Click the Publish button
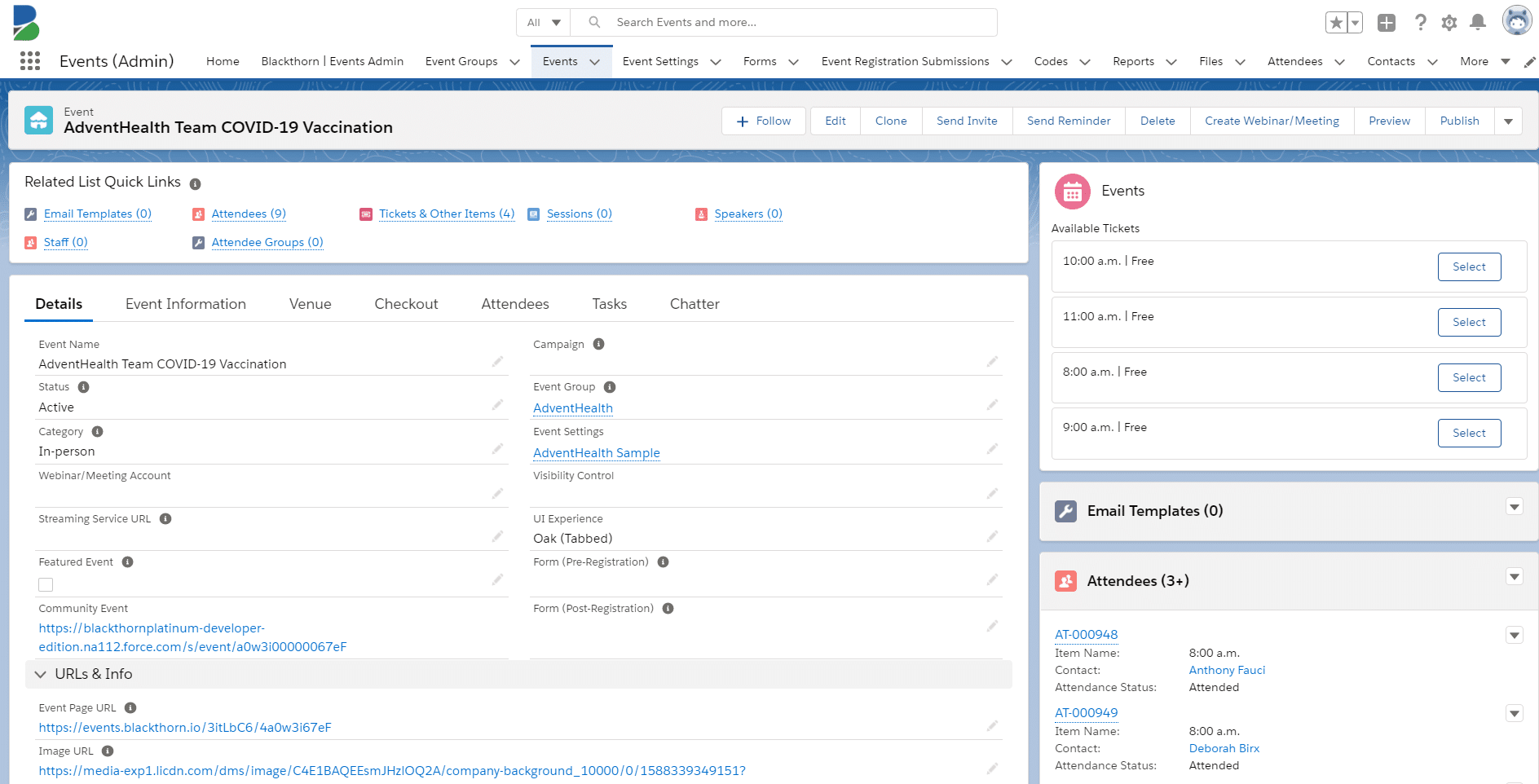The image size is (1539, 784). point(1459,121)
